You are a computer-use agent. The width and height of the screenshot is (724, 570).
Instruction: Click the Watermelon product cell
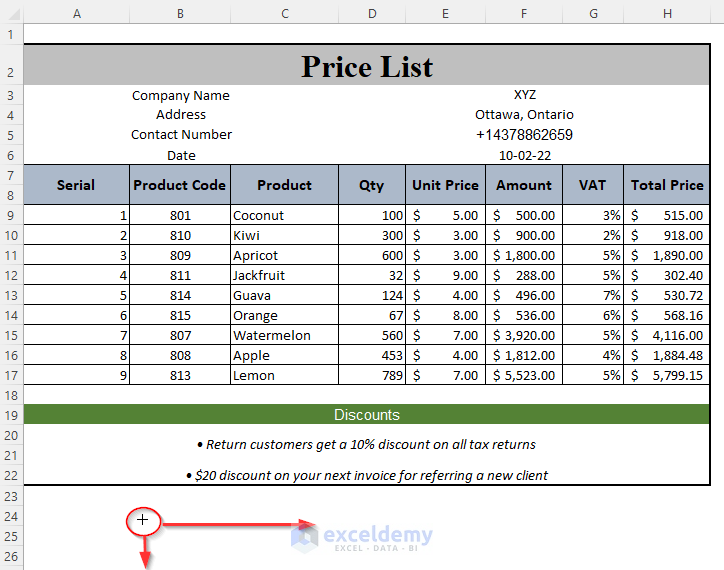pyautogui.click(x=284, y=335)
